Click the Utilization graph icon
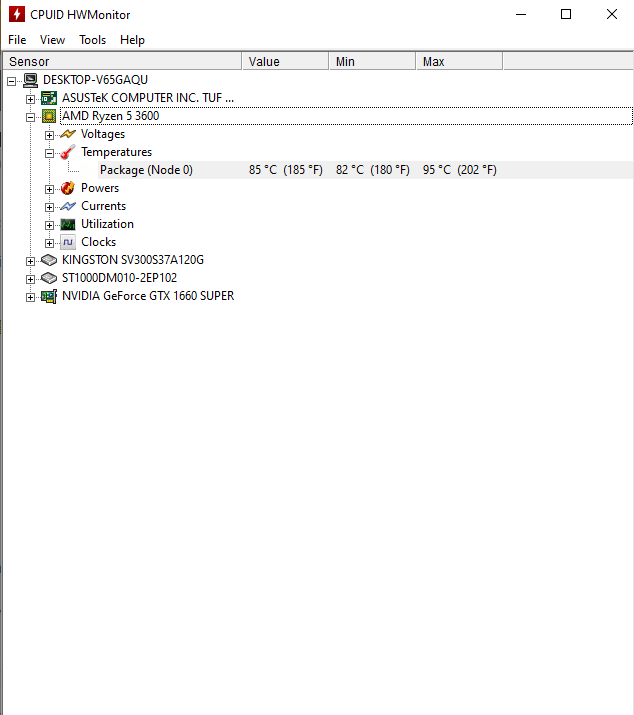Screen dimensions: 634x715 point(68,224)
